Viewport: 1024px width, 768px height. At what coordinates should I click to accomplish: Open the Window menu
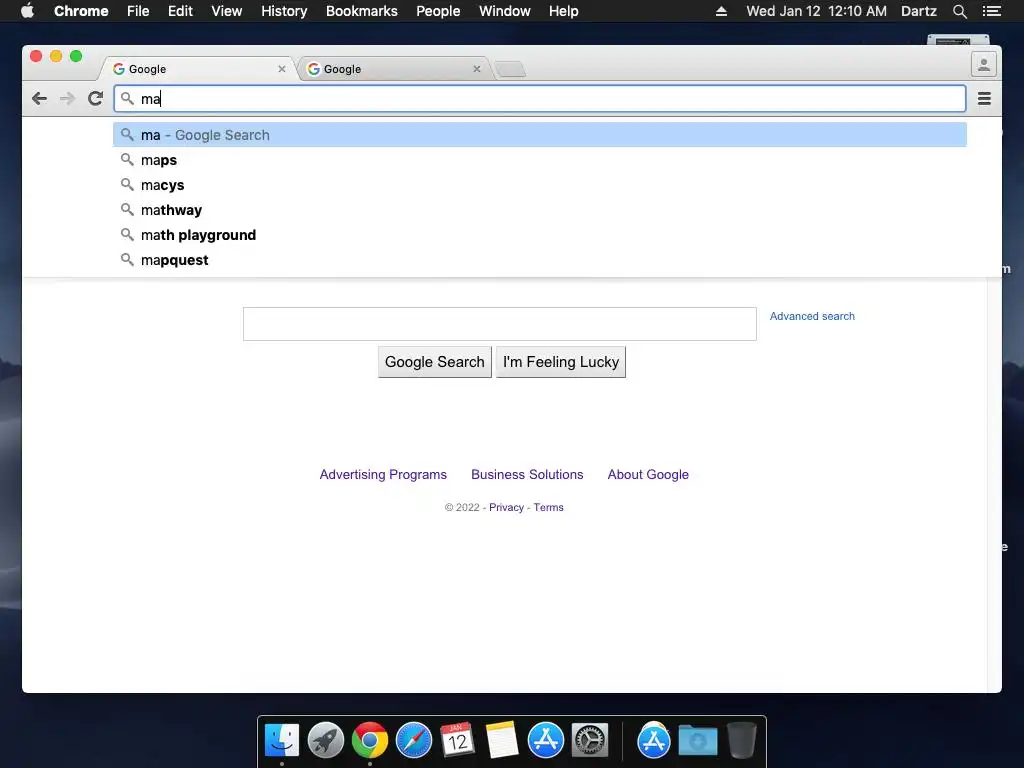pyautogui.click(x=504, y=11)
